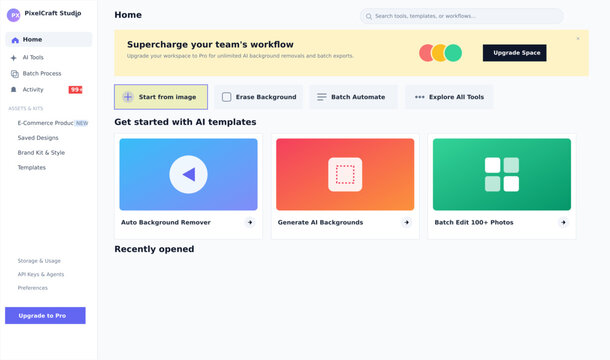Open the Auto Background Remover thumbnail
The height and width of the screenshot is (360, 610).
188,174
